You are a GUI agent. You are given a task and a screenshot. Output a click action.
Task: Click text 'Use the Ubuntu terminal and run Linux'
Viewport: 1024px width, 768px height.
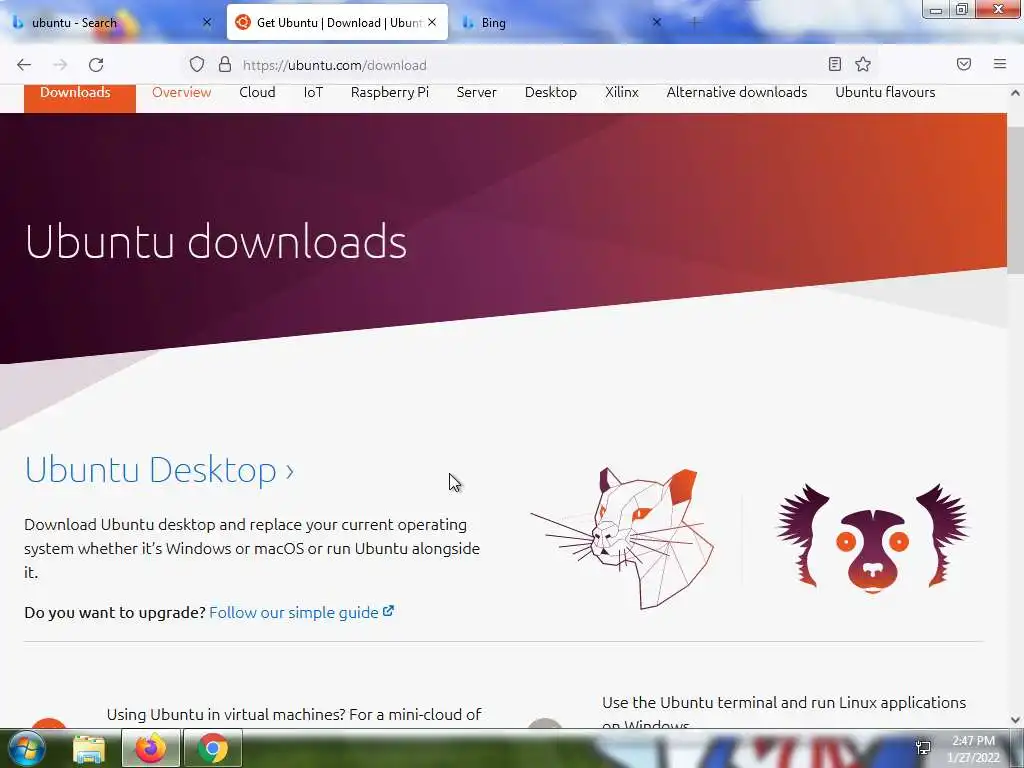coord(737,703)
